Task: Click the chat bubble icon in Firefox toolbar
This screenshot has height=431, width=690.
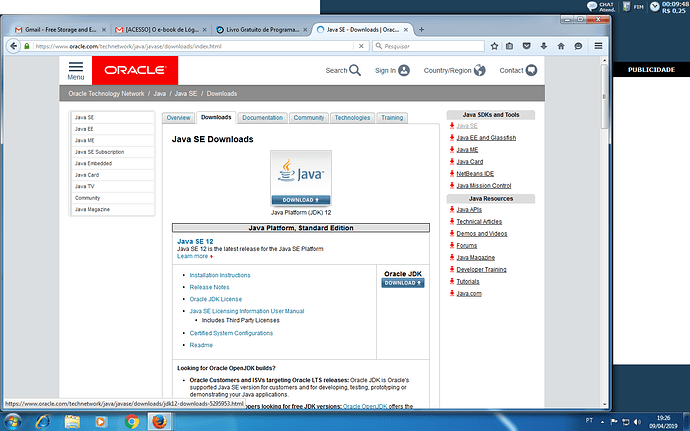Action: pyautogui.click(x=578, y=46)
